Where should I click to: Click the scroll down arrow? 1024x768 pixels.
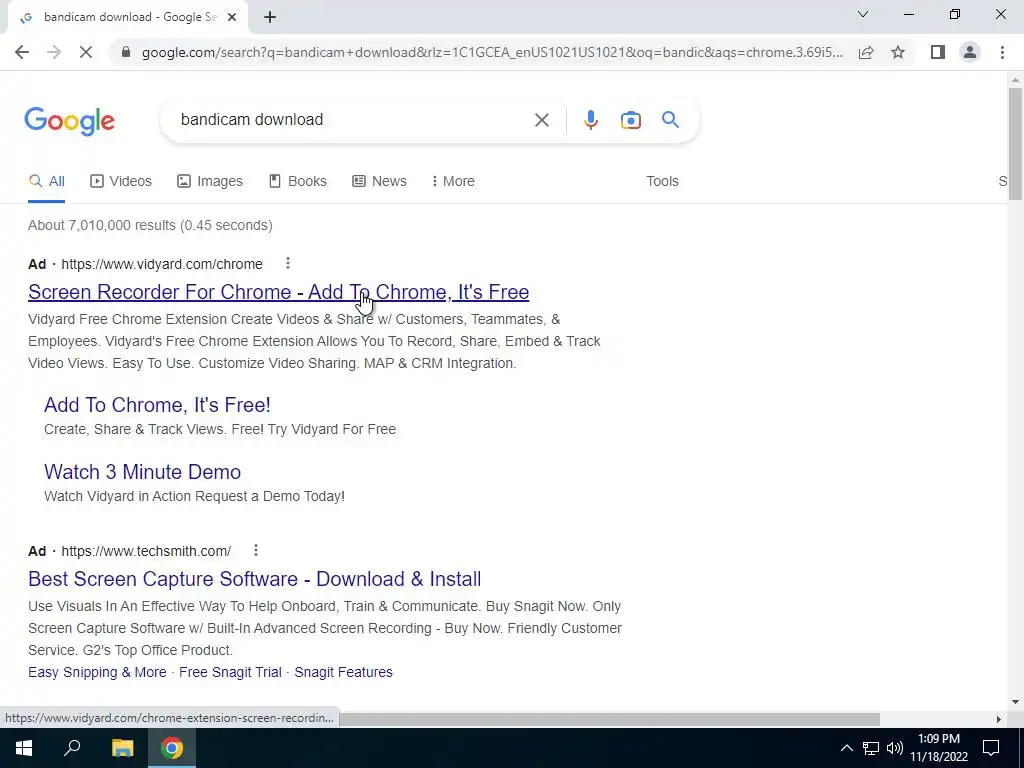pyautogui.click(x=1015, y=702)
